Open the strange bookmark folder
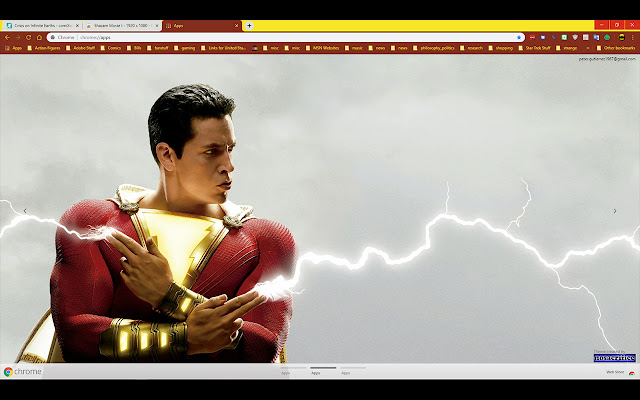The height and width of the screenshot is (400, 640). (567, 48)
